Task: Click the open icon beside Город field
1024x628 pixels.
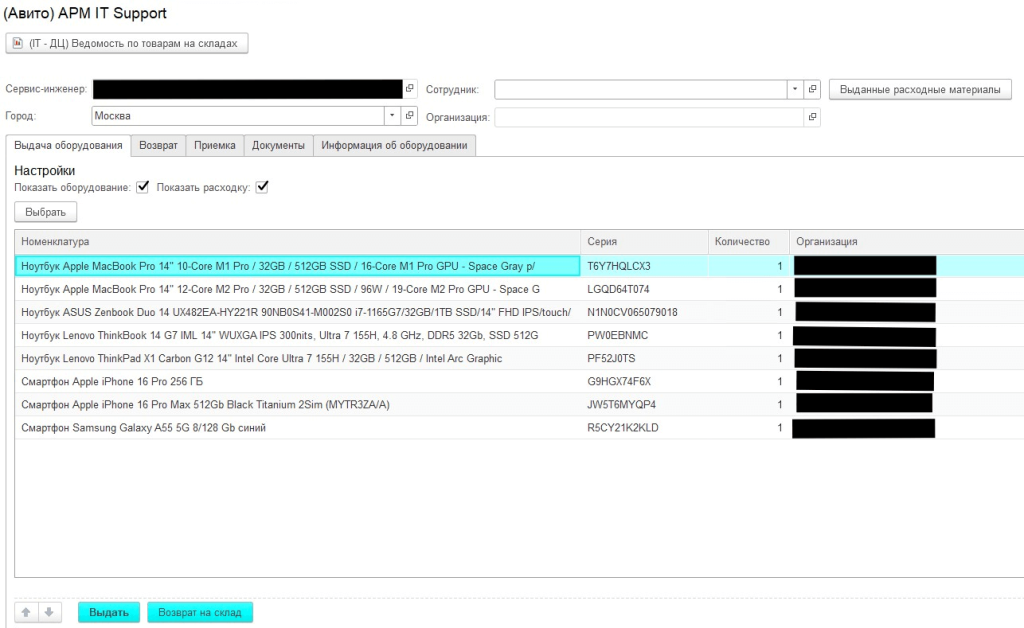Action: tap(410, 116)
